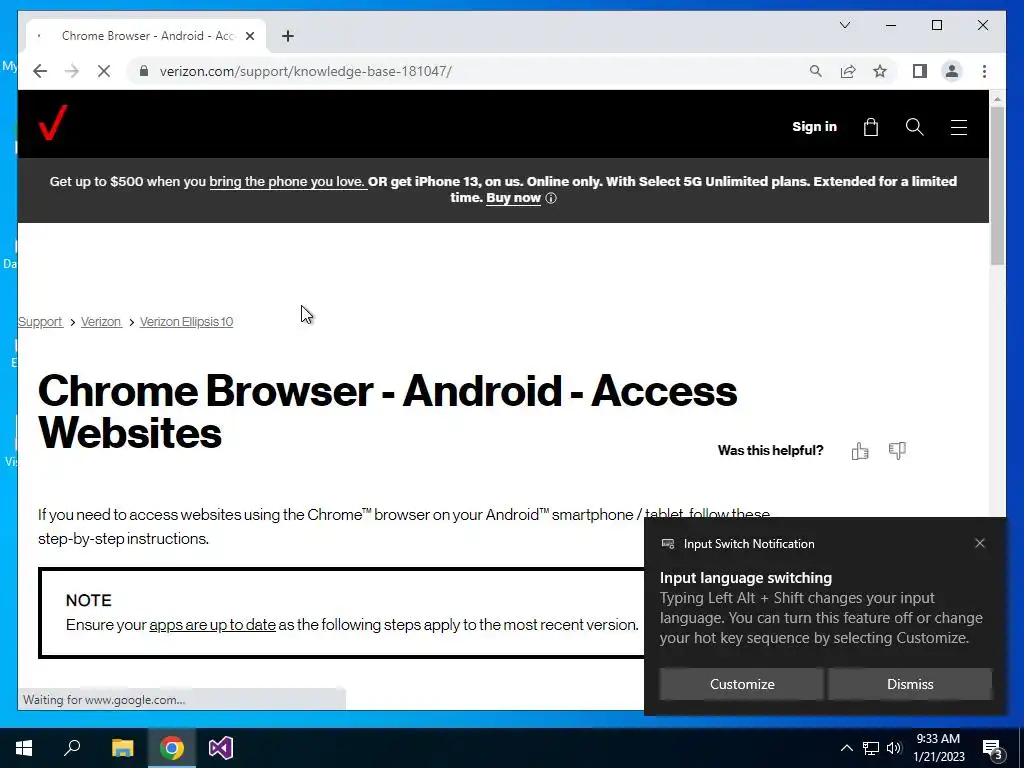Screen dimensions: 1024x768
Task: Rate the article thumbs down
Action: pos(897,451)
